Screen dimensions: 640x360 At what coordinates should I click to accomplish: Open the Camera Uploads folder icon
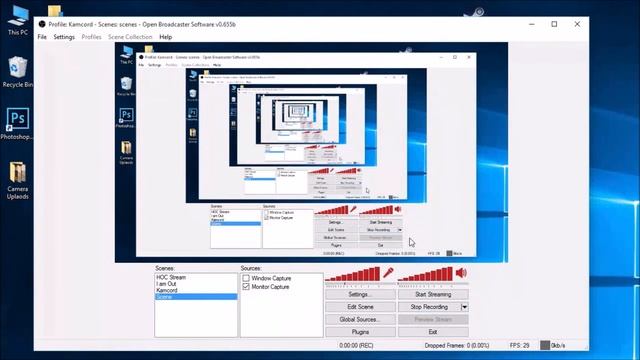tap(18, 180)
